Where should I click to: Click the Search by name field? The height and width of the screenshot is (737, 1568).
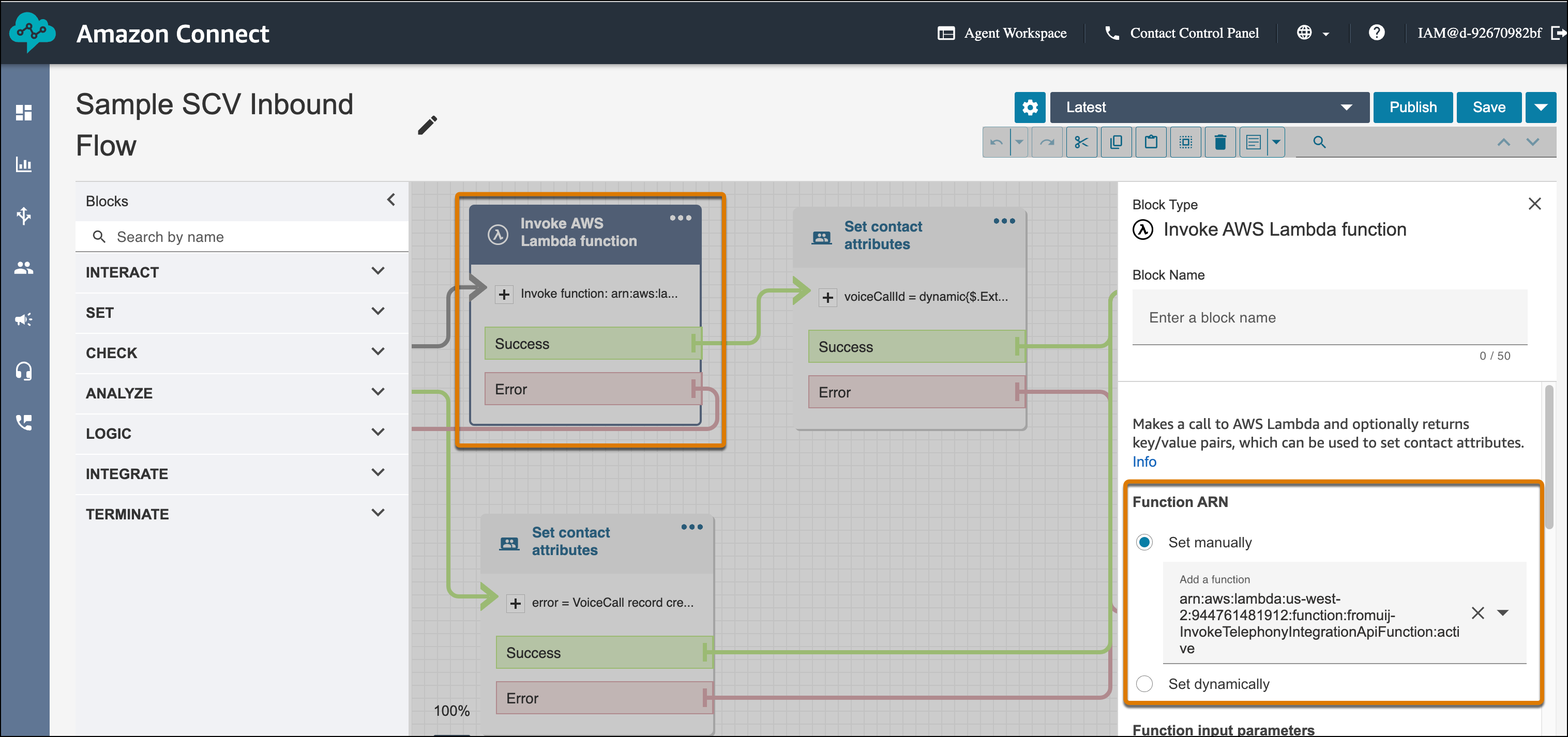click(x=242, y=237)
